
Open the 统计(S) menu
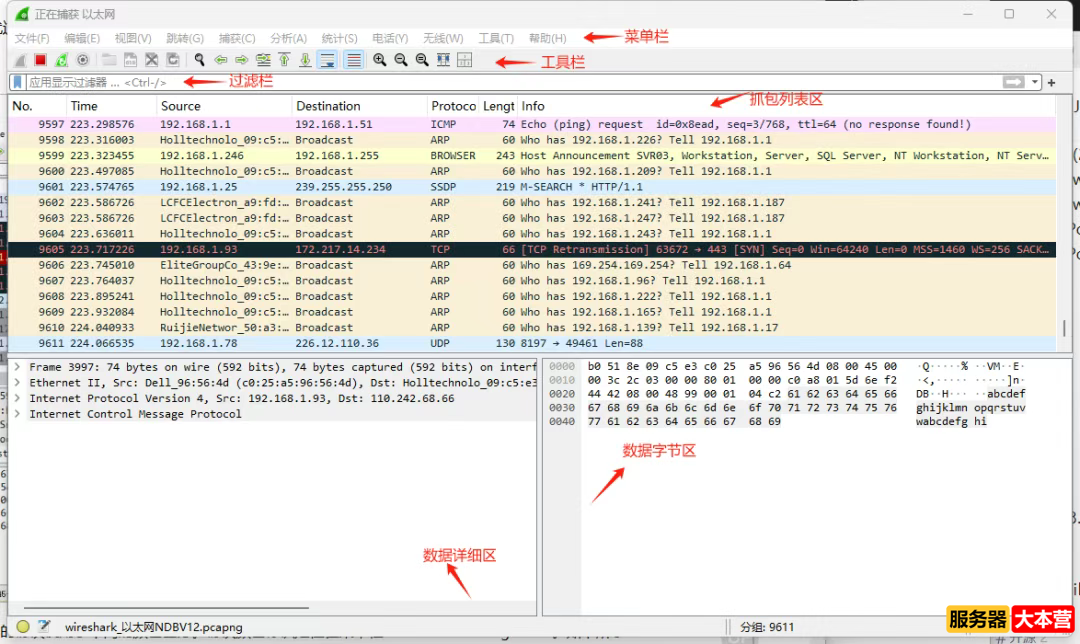tap(340, 38)
